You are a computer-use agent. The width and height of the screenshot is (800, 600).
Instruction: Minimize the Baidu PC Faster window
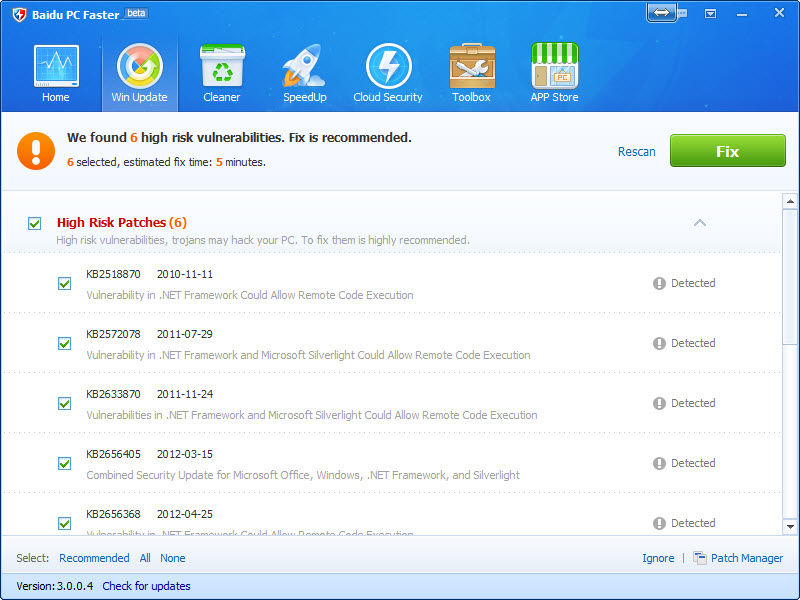click(742, 15)
